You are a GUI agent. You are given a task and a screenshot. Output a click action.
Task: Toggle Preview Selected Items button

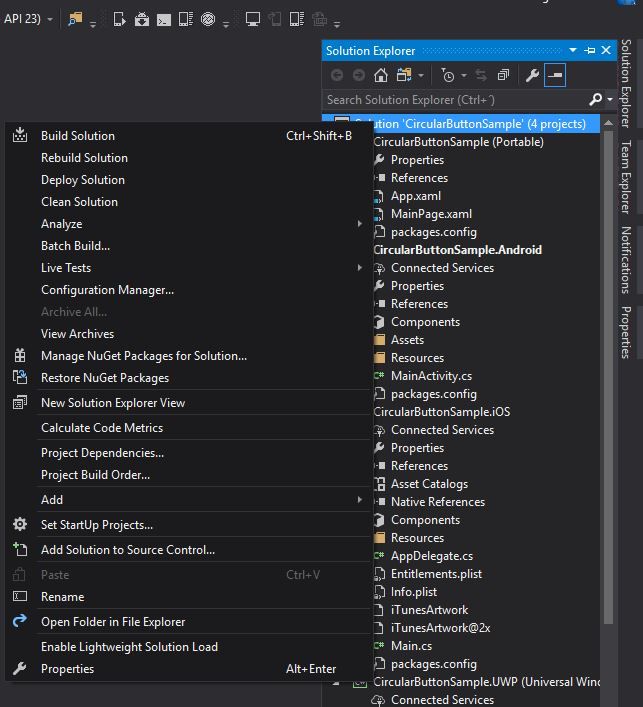[x=555, y=75]
